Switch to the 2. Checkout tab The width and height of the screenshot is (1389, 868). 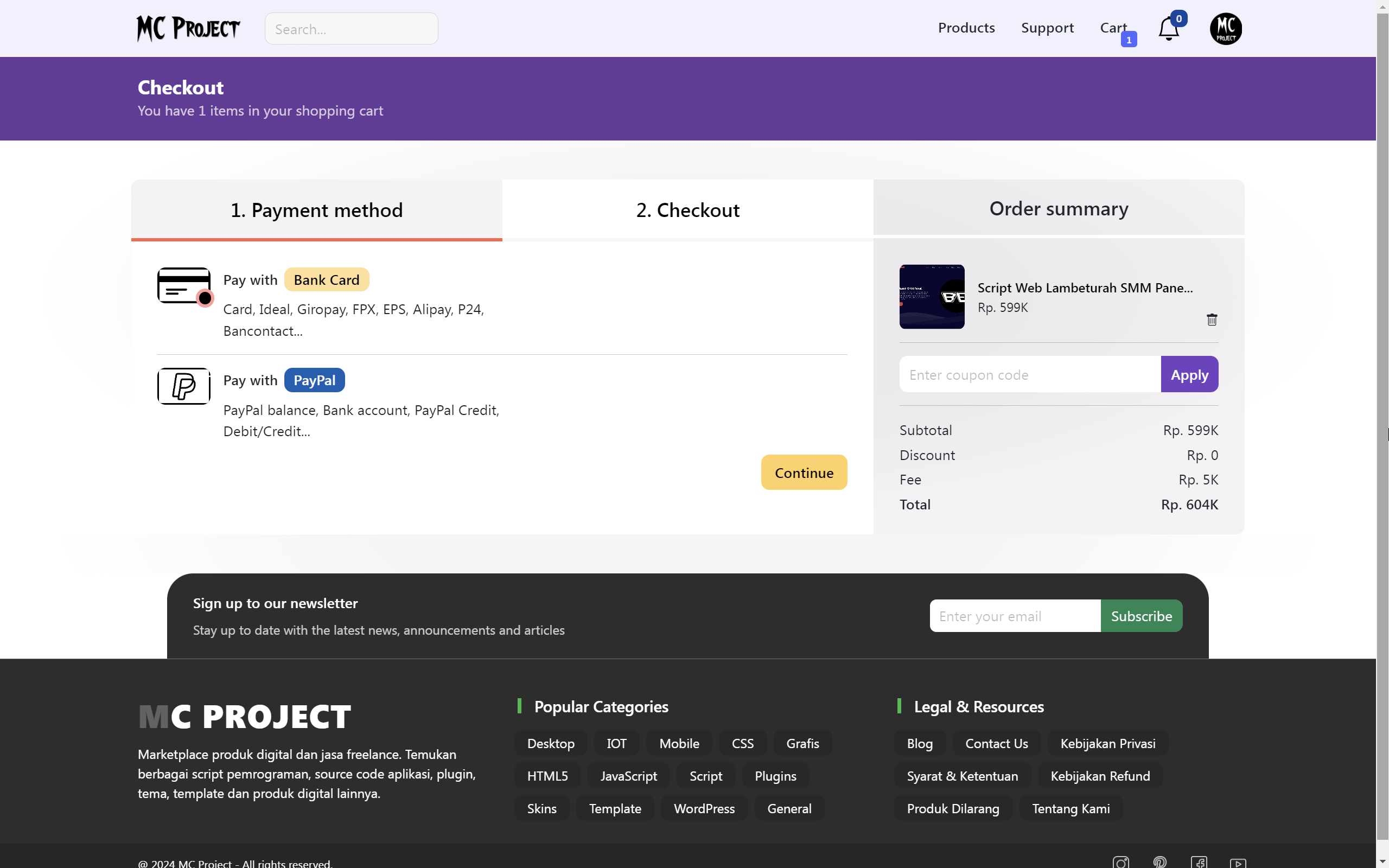(x=687, y=209)
